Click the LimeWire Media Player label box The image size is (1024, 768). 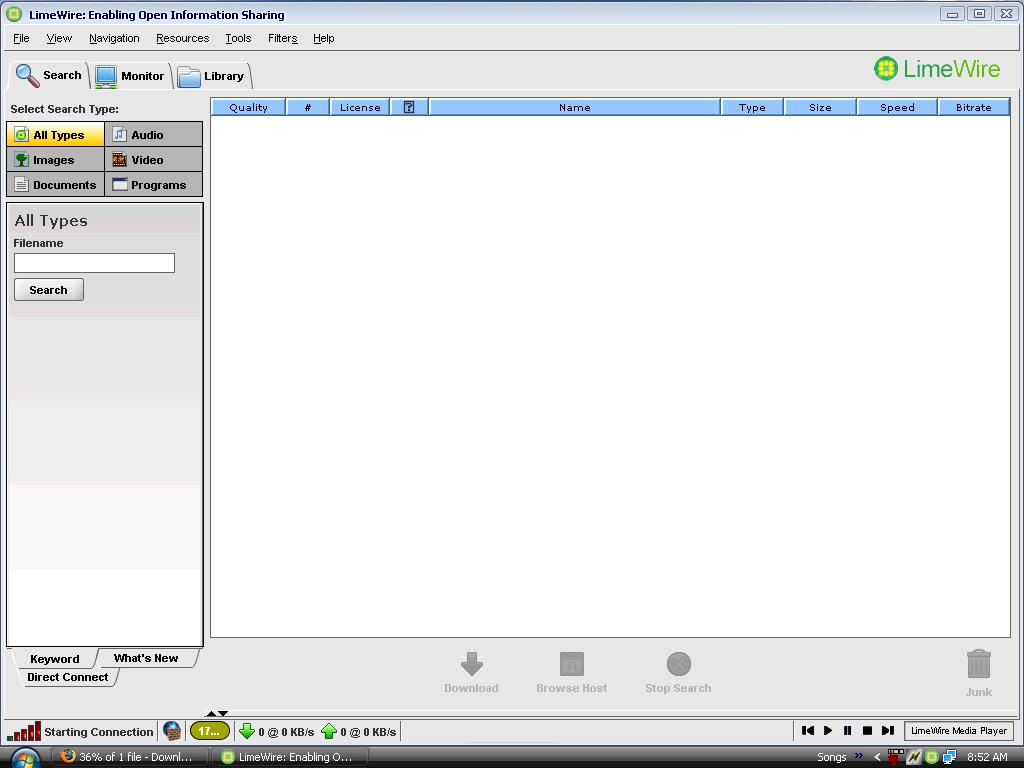(959, 731)
